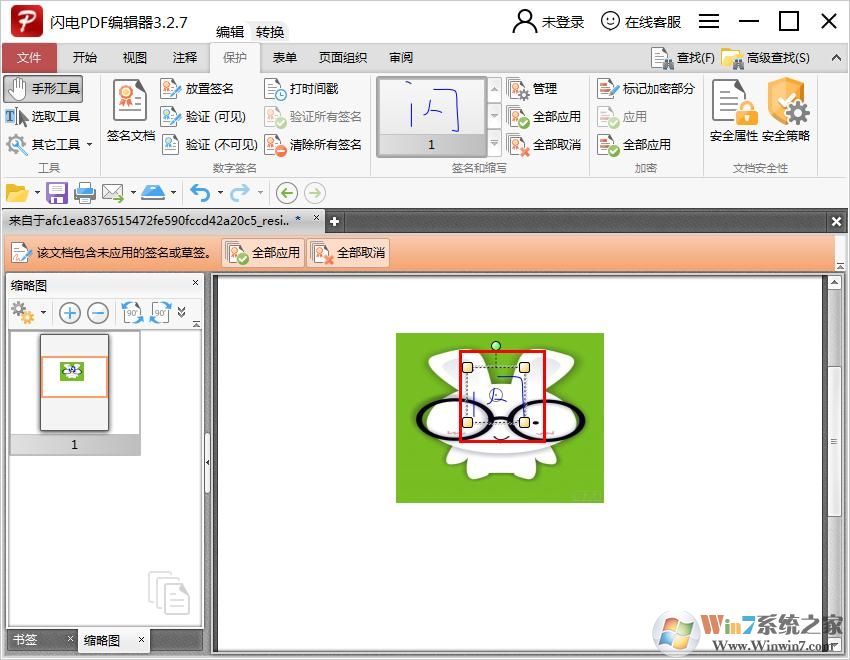This screenshot has height=660, width=850.
Task: Click the scanner icon
Action: point(153,192)
